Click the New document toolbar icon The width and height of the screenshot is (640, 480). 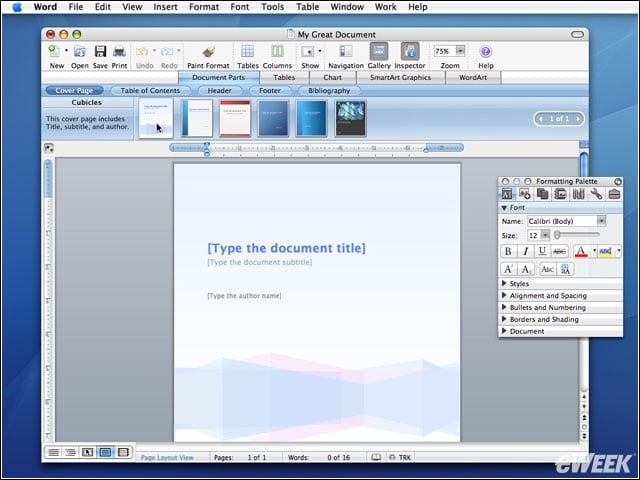pyautogui.click(x=54, y=51)
